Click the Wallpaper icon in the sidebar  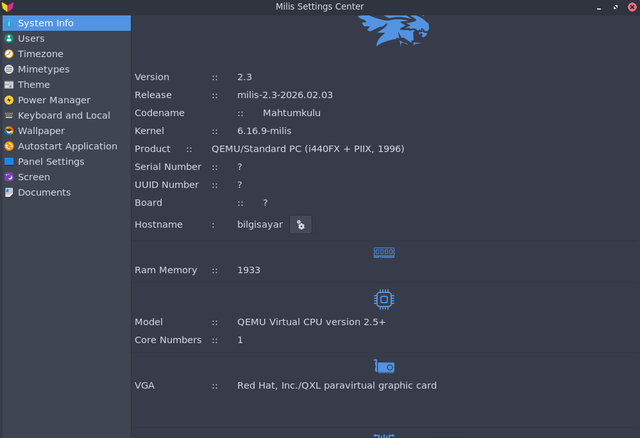click(9, 131)
